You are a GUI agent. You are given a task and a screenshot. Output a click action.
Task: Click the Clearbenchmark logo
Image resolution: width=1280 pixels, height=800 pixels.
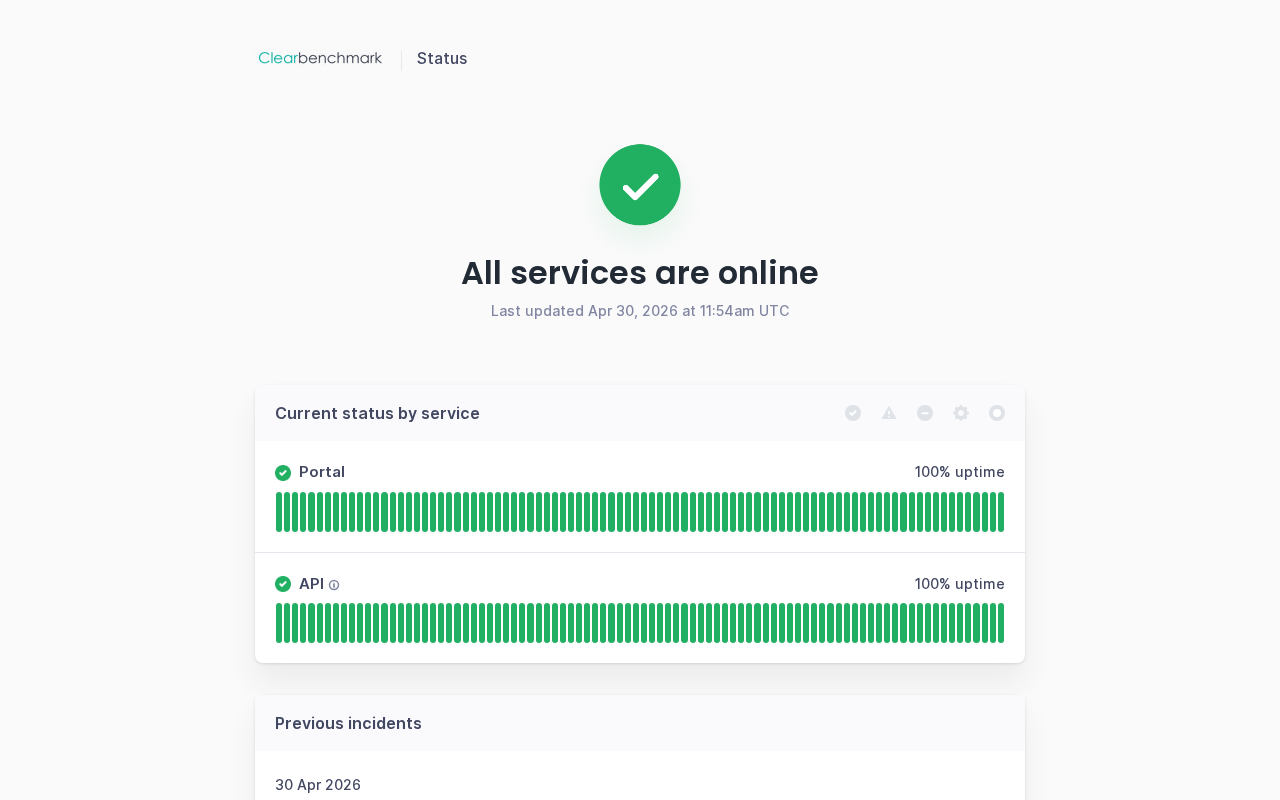click(x=320, y=58)
